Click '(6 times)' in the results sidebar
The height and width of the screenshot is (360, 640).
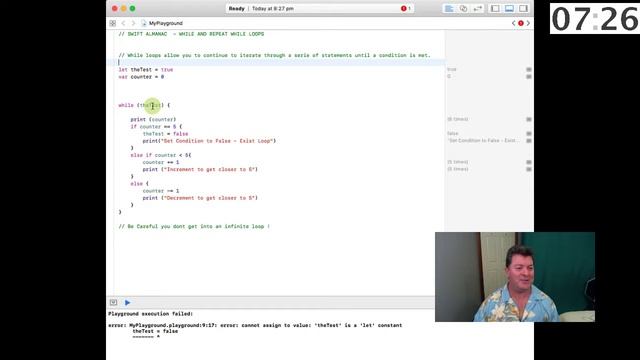click(458, 120)
